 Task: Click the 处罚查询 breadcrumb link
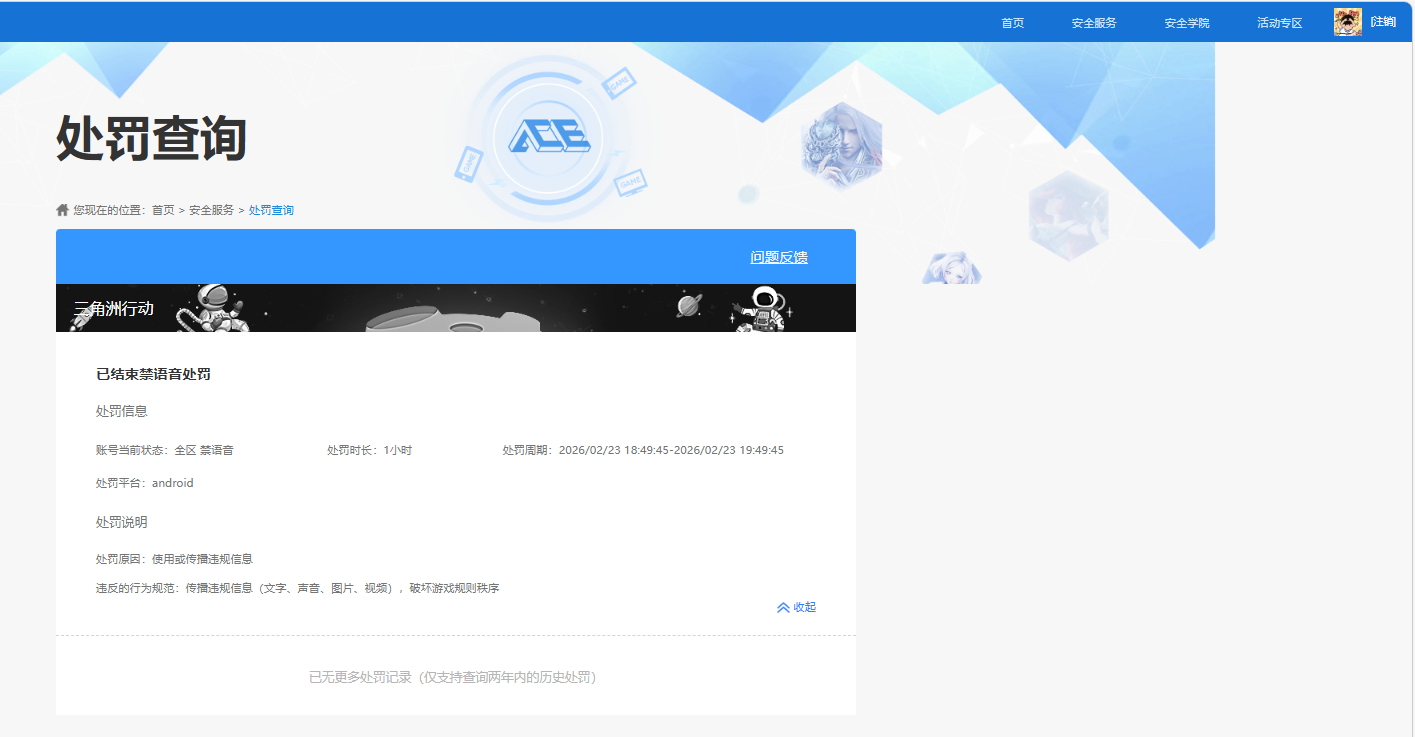pos(270,209)
